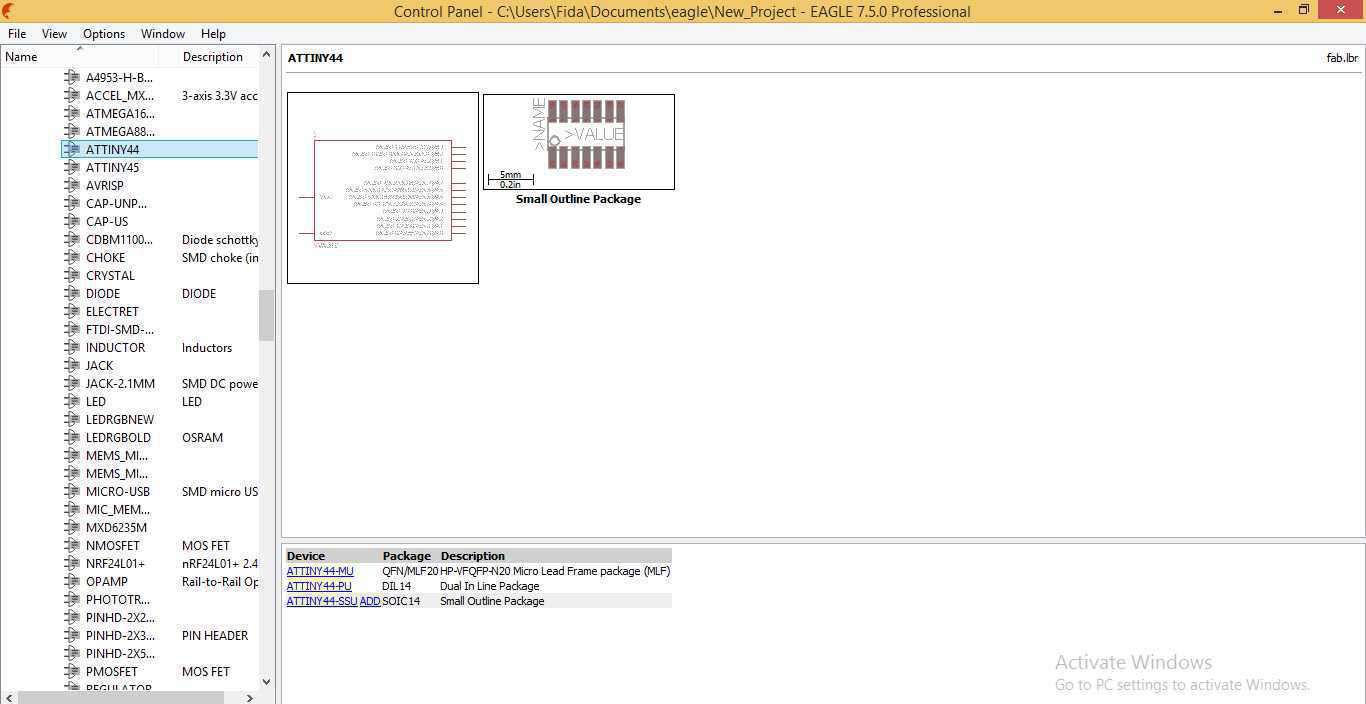The image size is (1366, 704).
Task: Click the SOIC14 package cell
Action: (x=401, y=601)
